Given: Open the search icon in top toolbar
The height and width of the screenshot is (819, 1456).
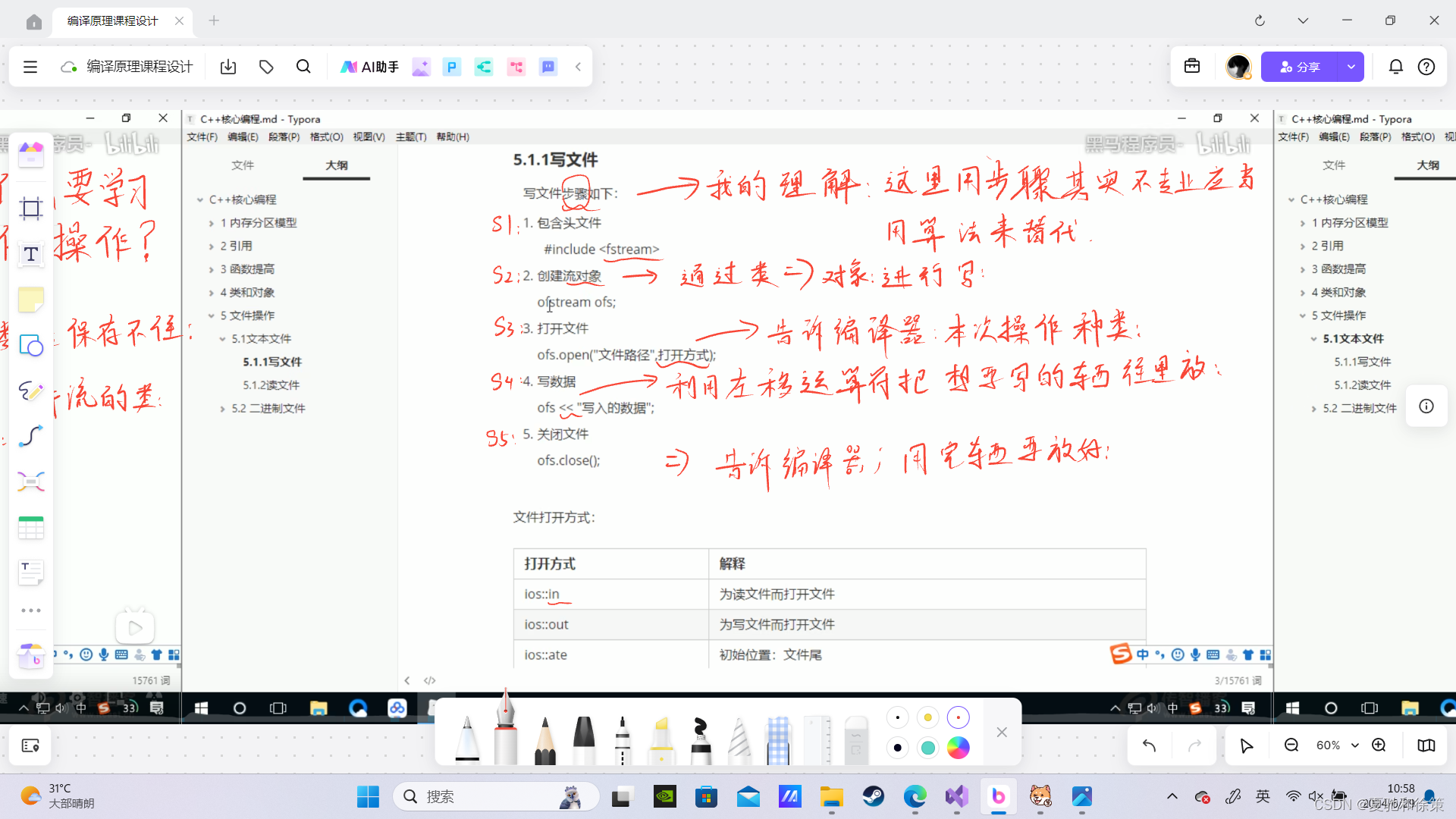Looking at the screenshot, I should (303, 67).
